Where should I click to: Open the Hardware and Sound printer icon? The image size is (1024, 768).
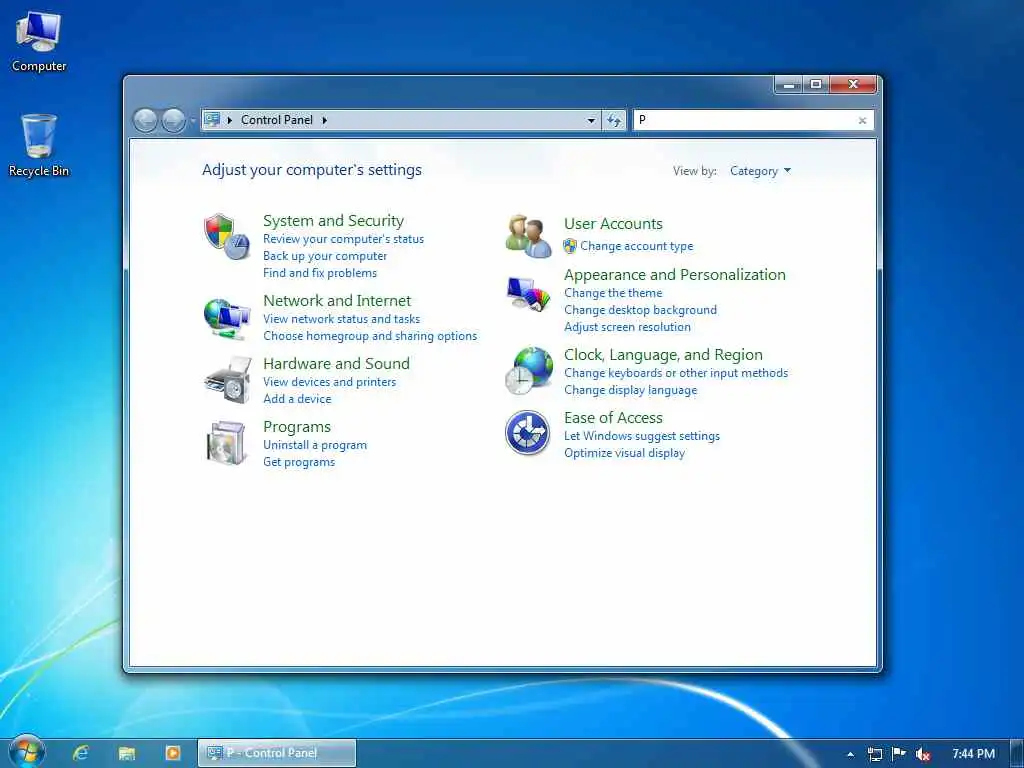point(228,380)
